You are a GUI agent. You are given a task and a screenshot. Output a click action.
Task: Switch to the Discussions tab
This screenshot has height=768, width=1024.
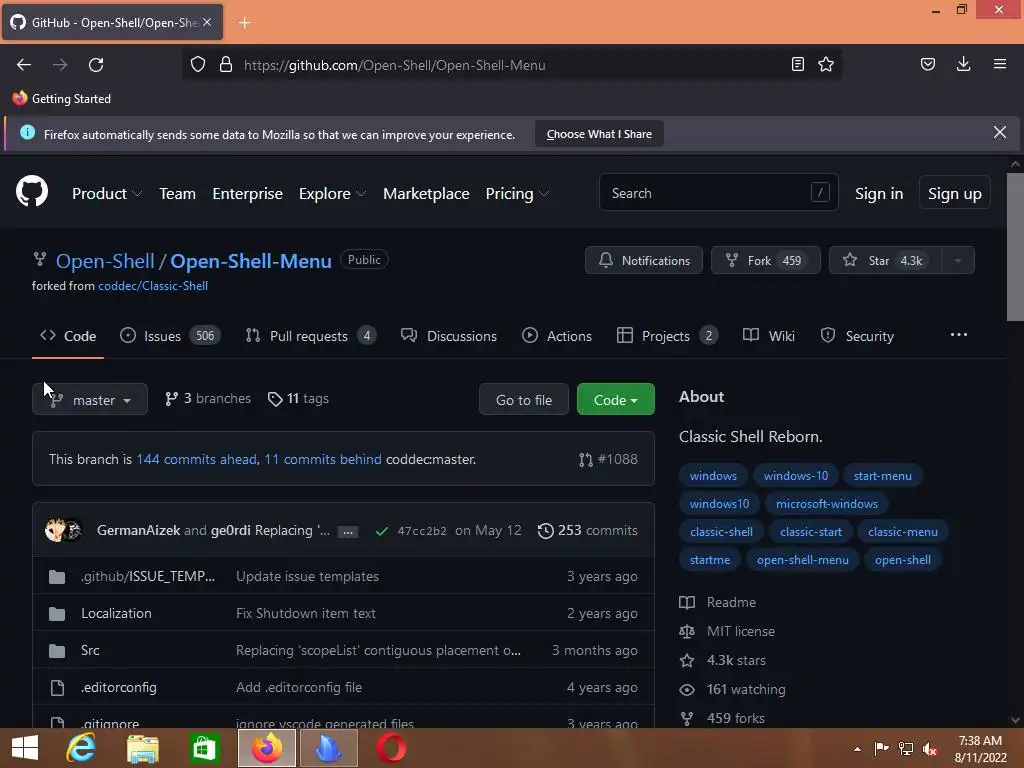pos(449,336)
